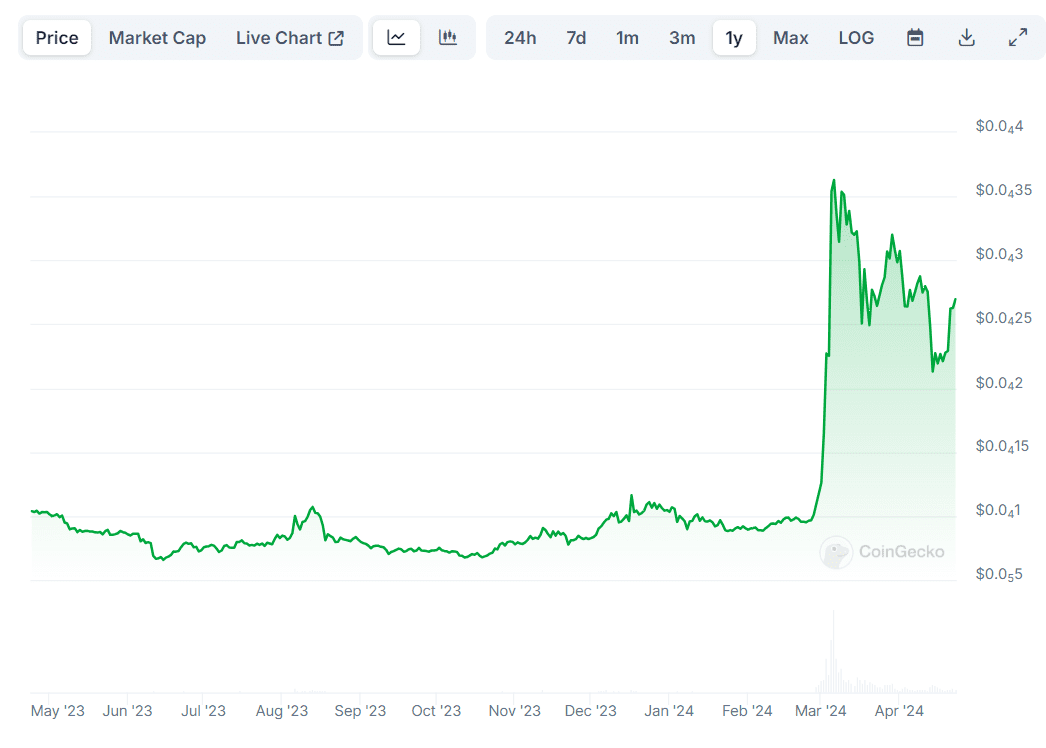The height and width of the screenshot is (748, 1046).
Task: Click the CoinGecko gecko mascot watermark
Action: 837,552
